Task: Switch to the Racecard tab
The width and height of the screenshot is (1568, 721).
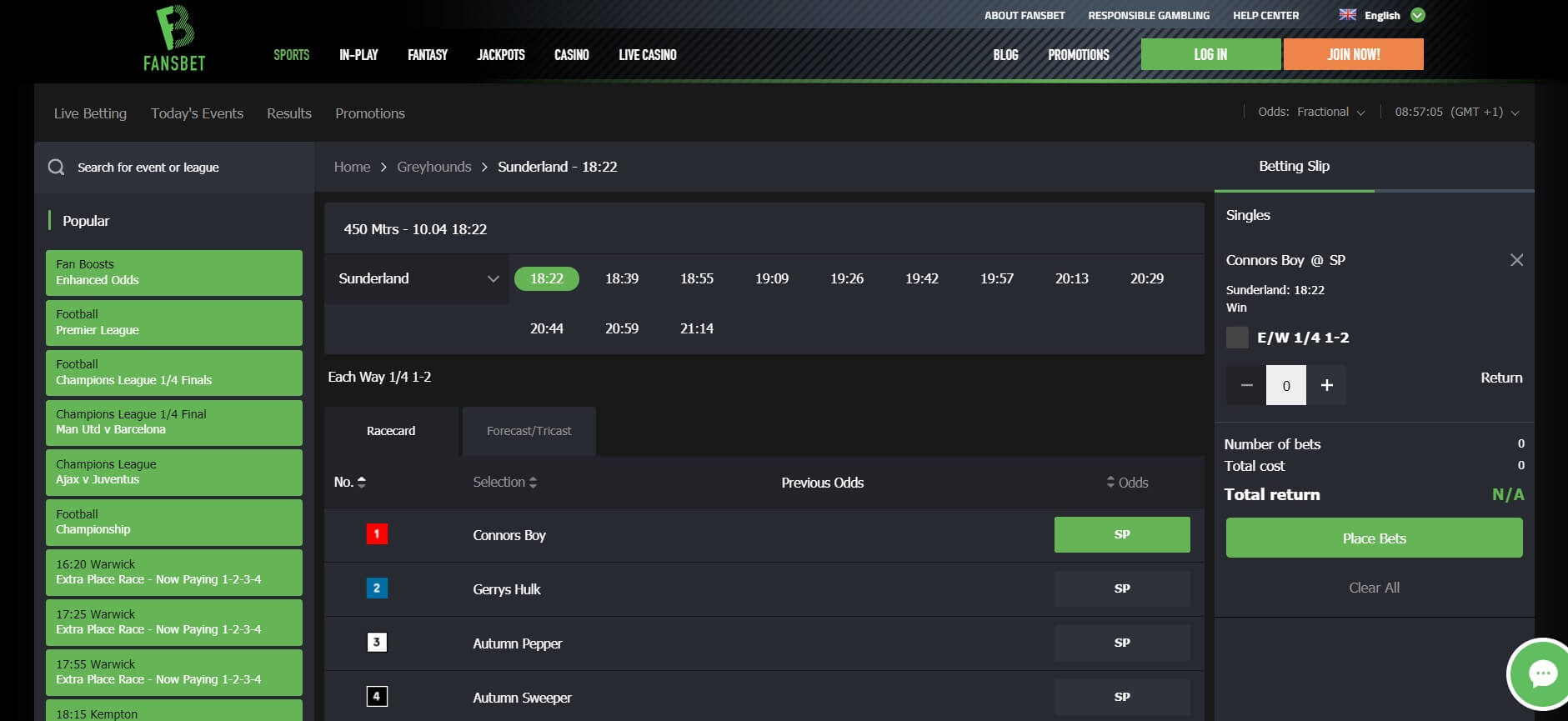Action: [x=391, y=431]
